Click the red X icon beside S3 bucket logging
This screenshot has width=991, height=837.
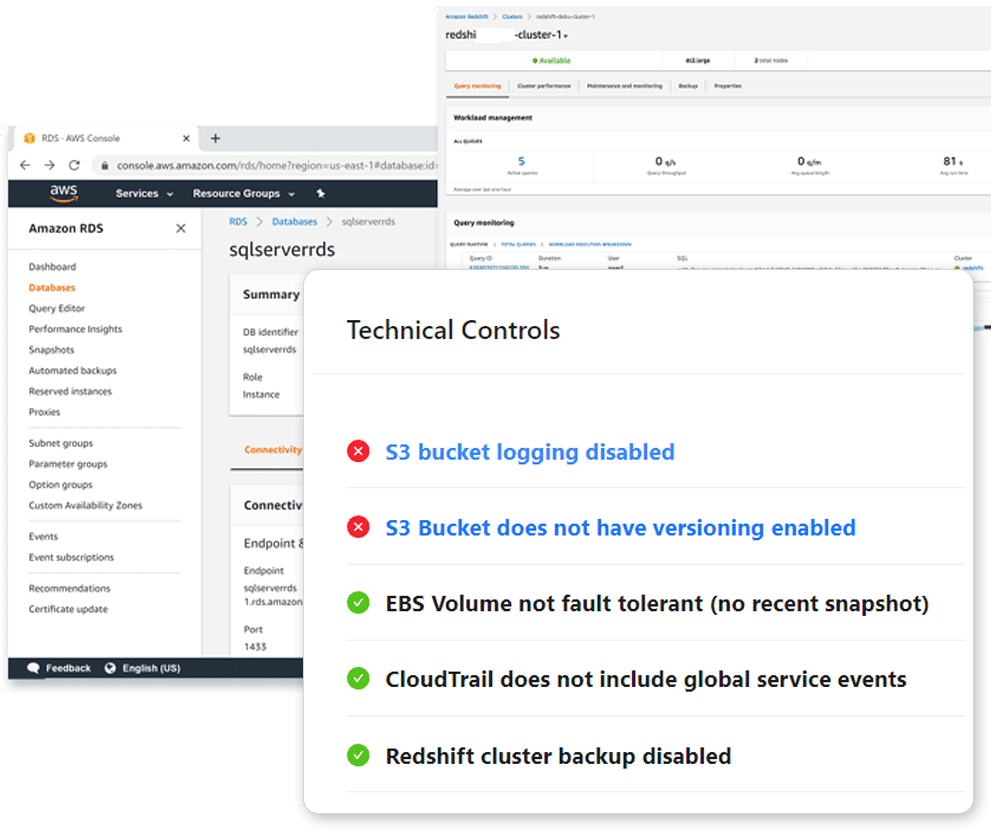358,451
